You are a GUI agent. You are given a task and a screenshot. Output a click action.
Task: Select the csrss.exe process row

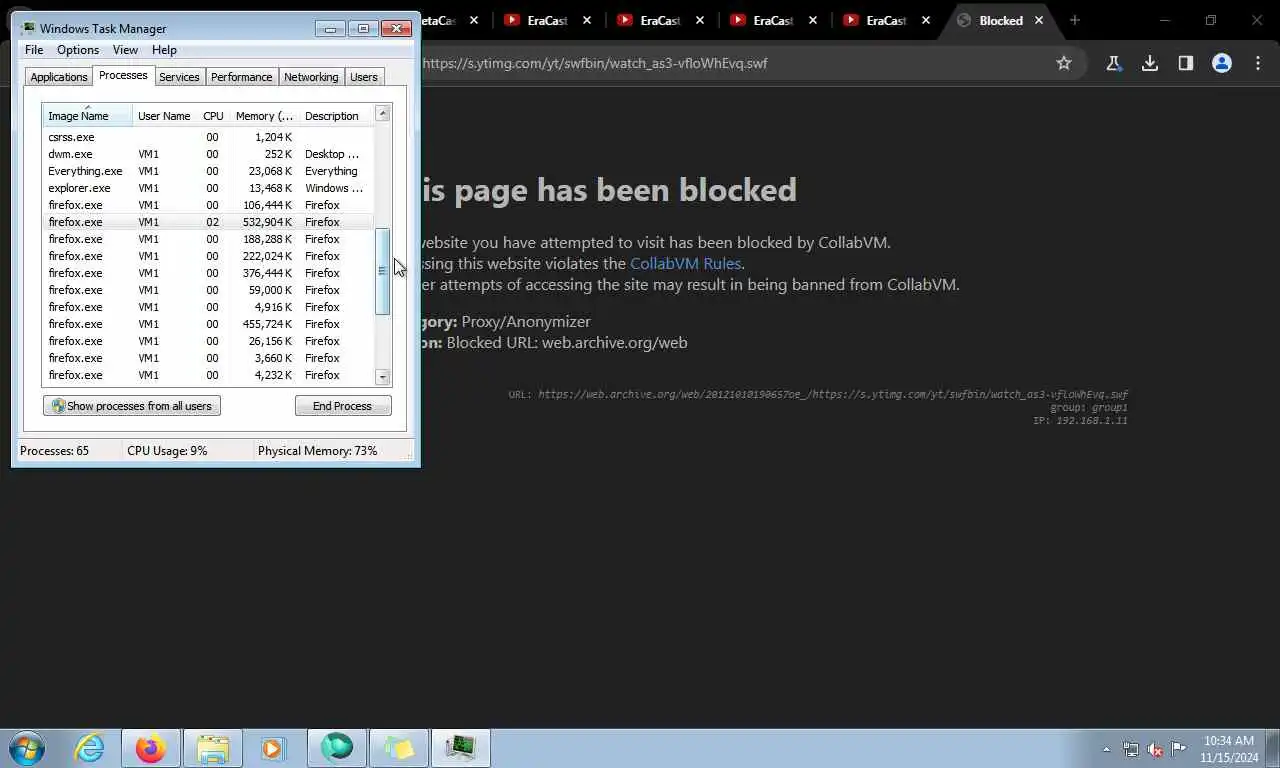coord(208,137)
